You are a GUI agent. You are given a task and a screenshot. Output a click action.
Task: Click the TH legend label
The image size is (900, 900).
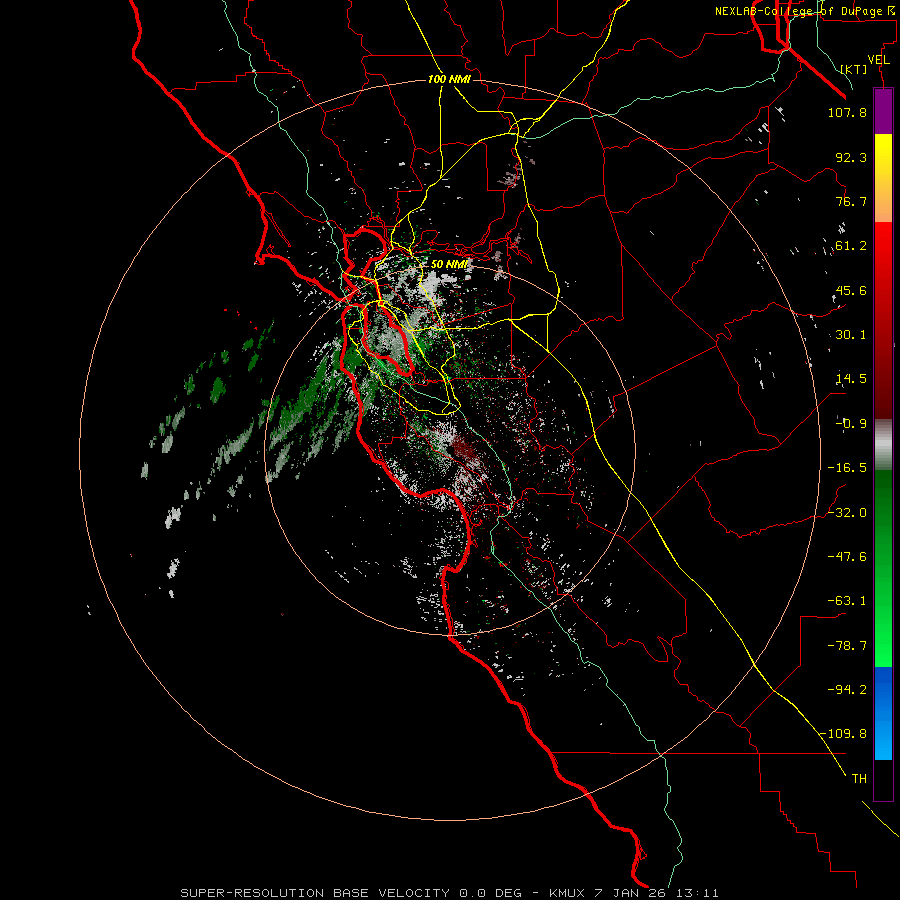coord(859,779)
